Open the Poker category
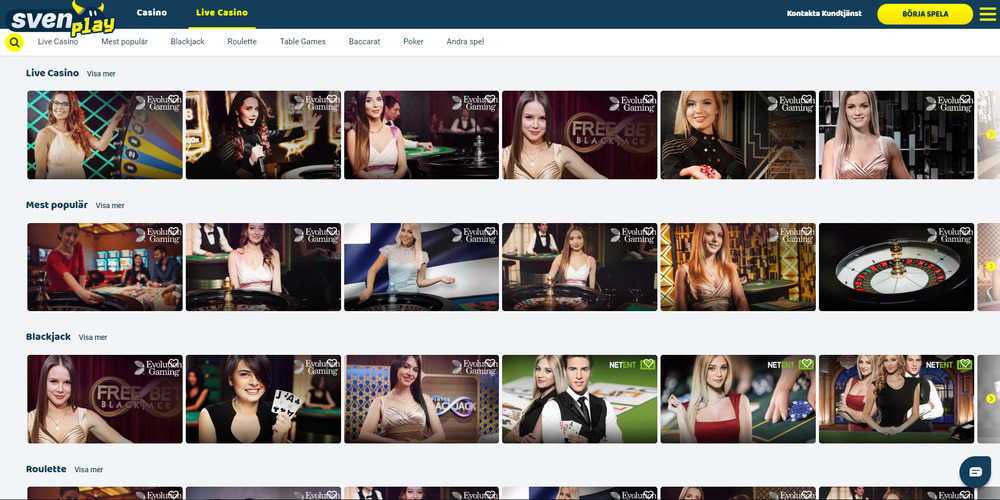 [x=413, y=41]
